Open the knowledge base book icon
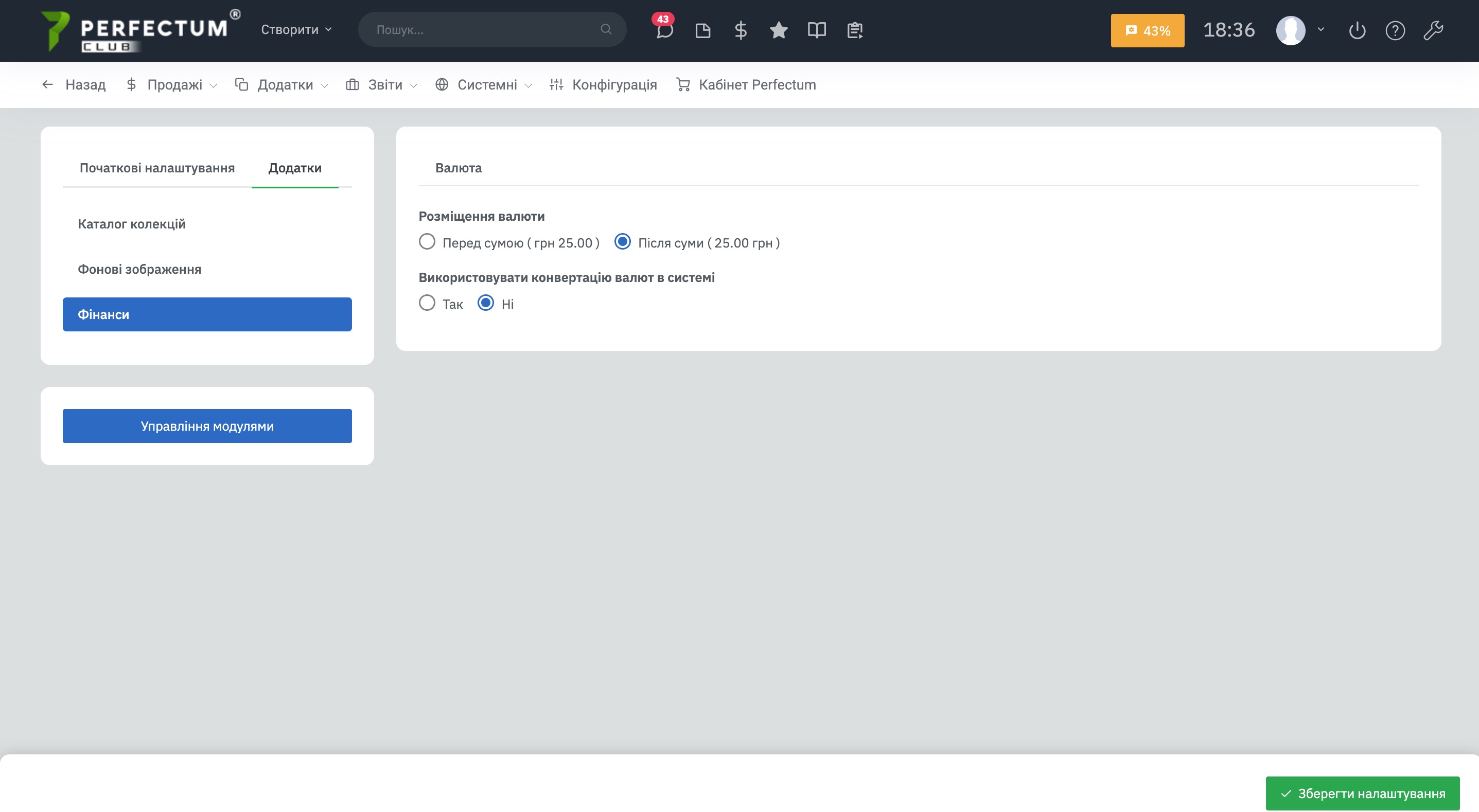This screenshot has height=812, width=1479. (817, 30)
